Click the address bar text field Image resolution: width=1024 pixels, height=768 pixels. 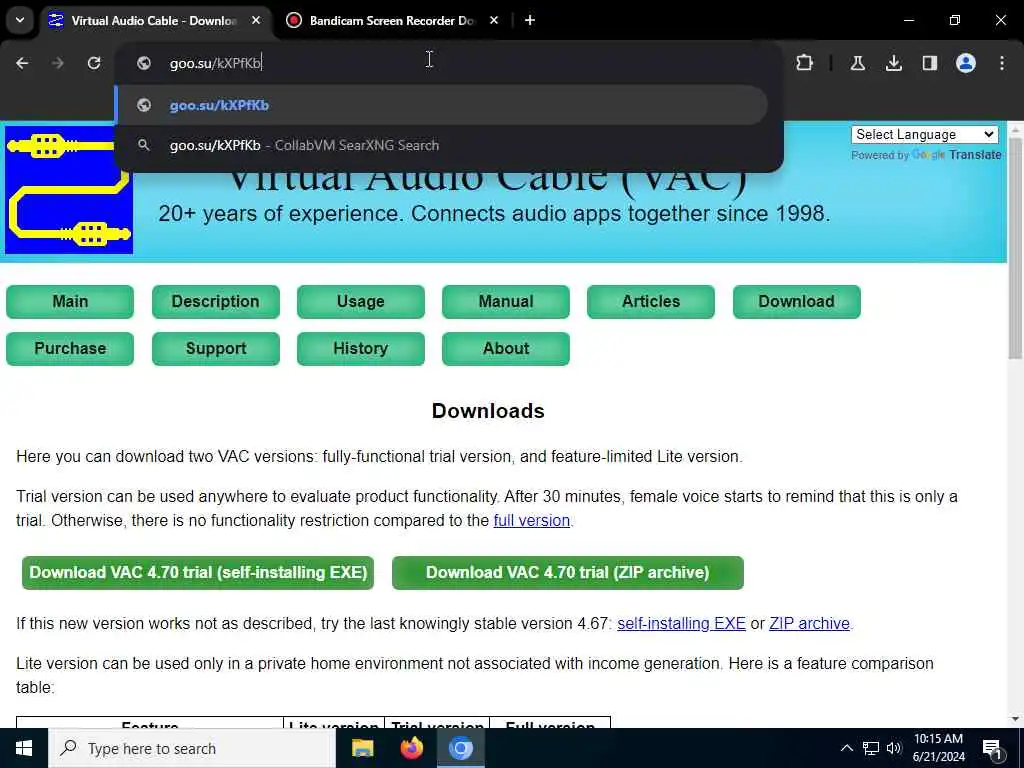(451, 63)
